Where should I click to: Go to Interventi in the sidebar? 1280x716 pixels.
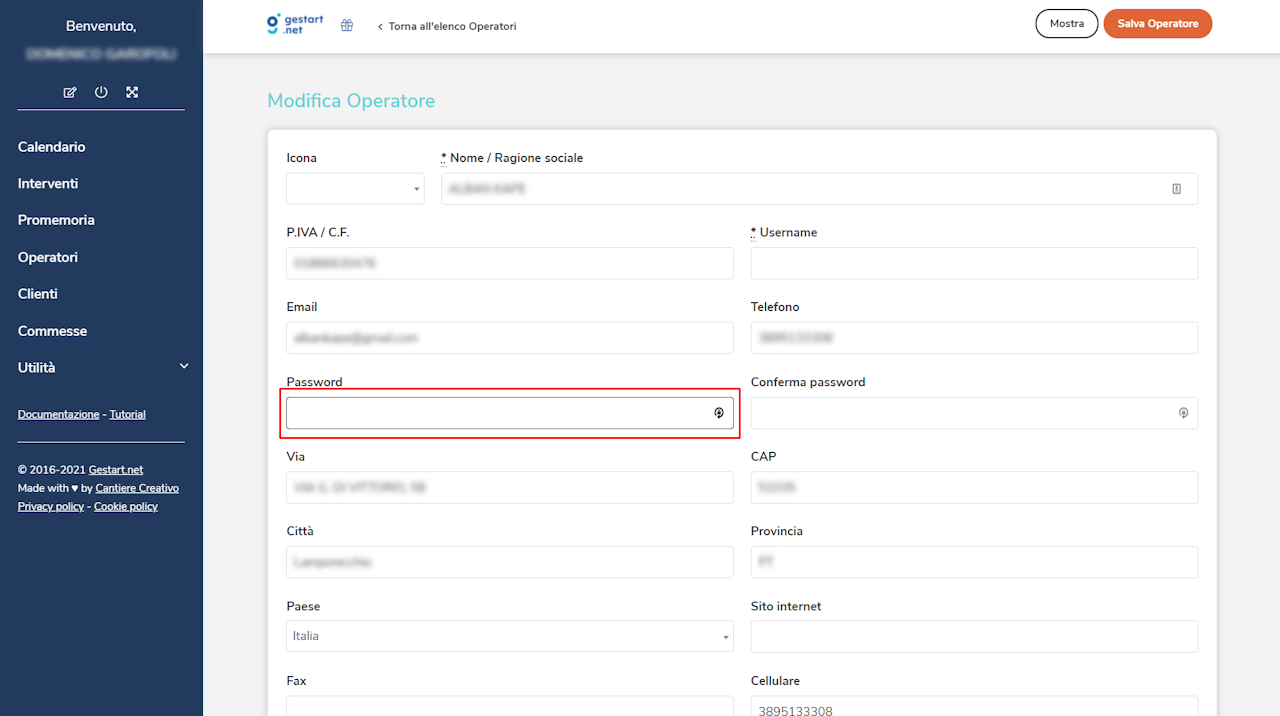pyautogui.click(x=48, y=184)
